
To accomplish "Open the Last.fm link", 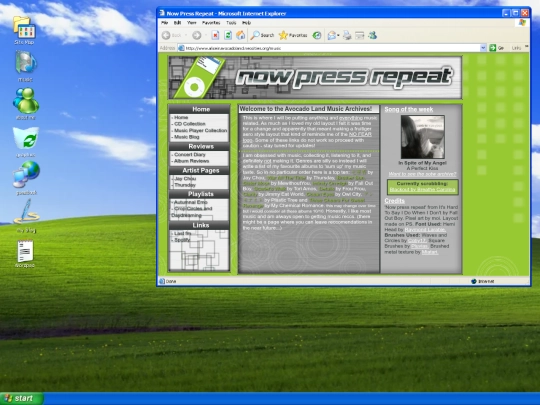I will click(x=183, y=233).
